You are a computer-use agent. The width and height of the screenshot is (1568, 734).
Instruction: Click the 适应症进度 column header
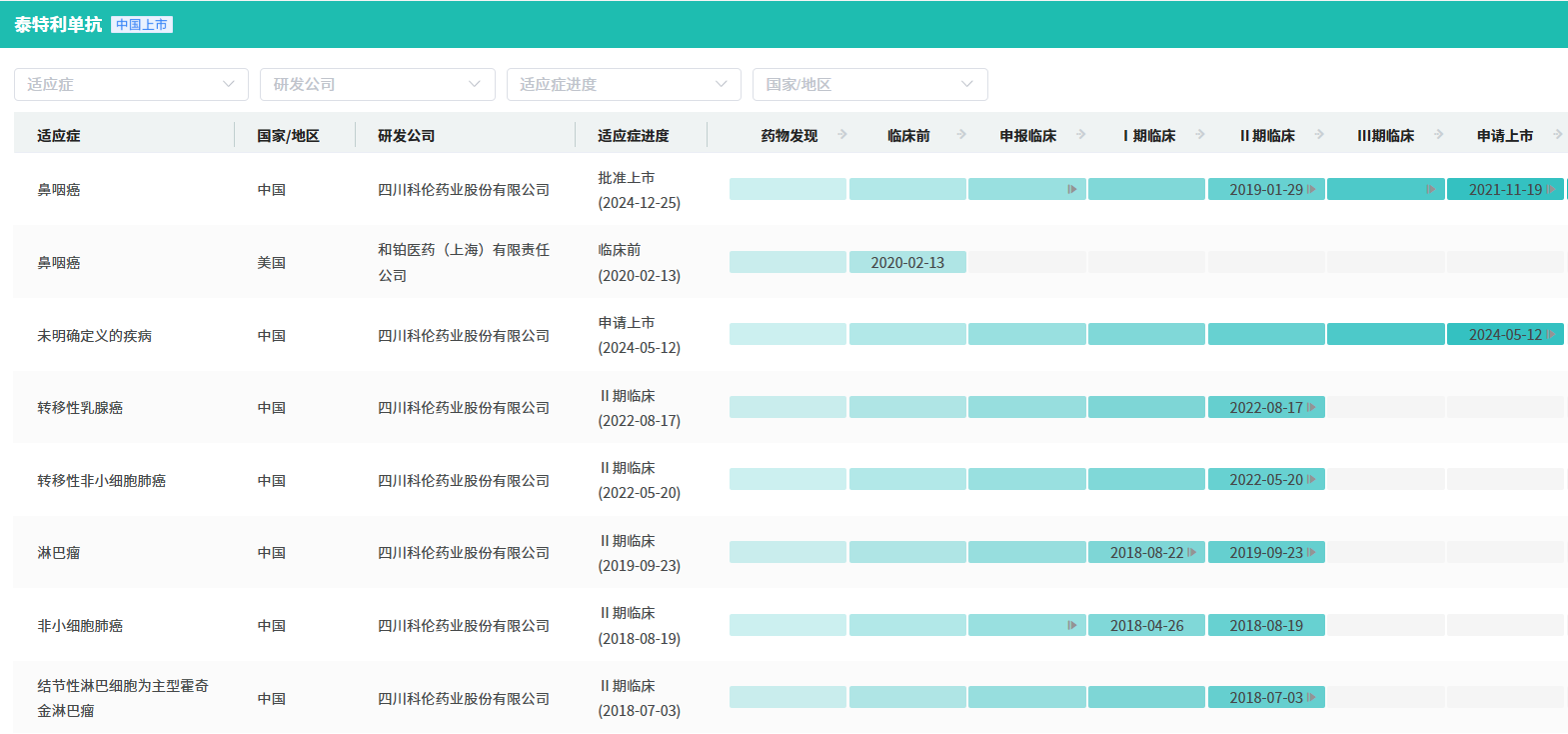[634, 136]
